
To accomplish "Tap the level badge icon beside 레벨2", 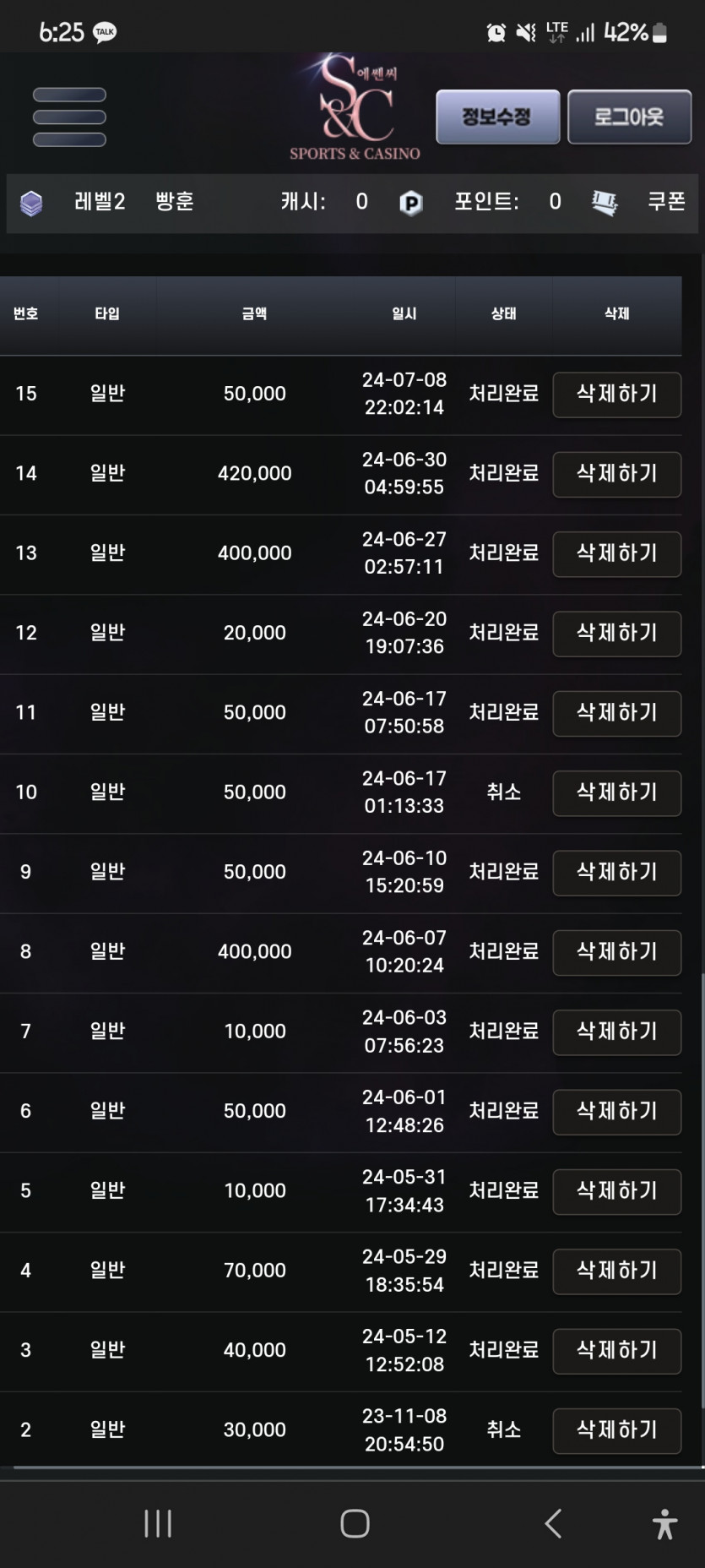I will [31, 203].
